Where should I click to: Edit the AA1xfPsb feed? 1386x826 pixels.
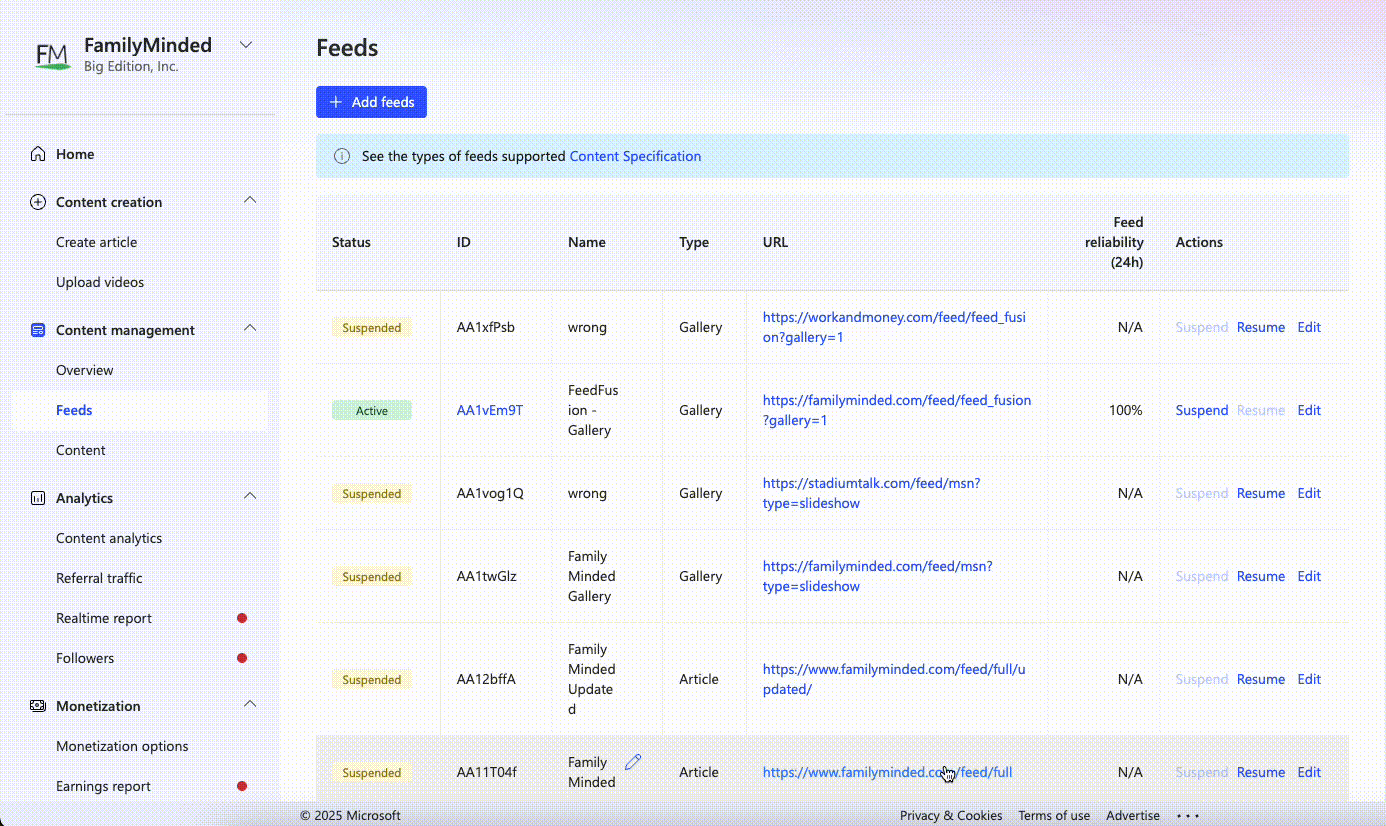pos(1309,327)
